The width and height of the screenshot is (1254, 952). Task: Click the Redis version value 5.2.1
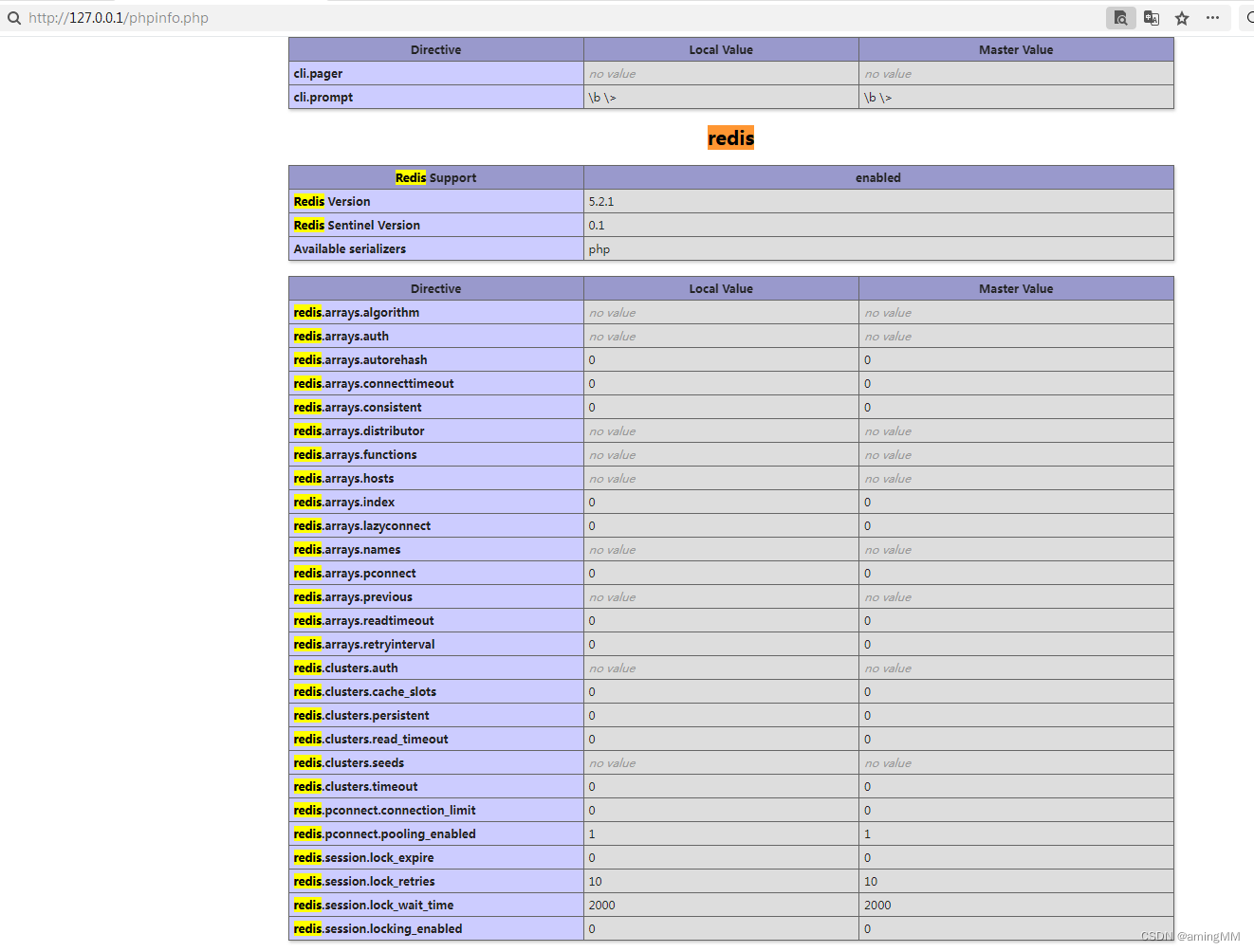click(601, 202)
